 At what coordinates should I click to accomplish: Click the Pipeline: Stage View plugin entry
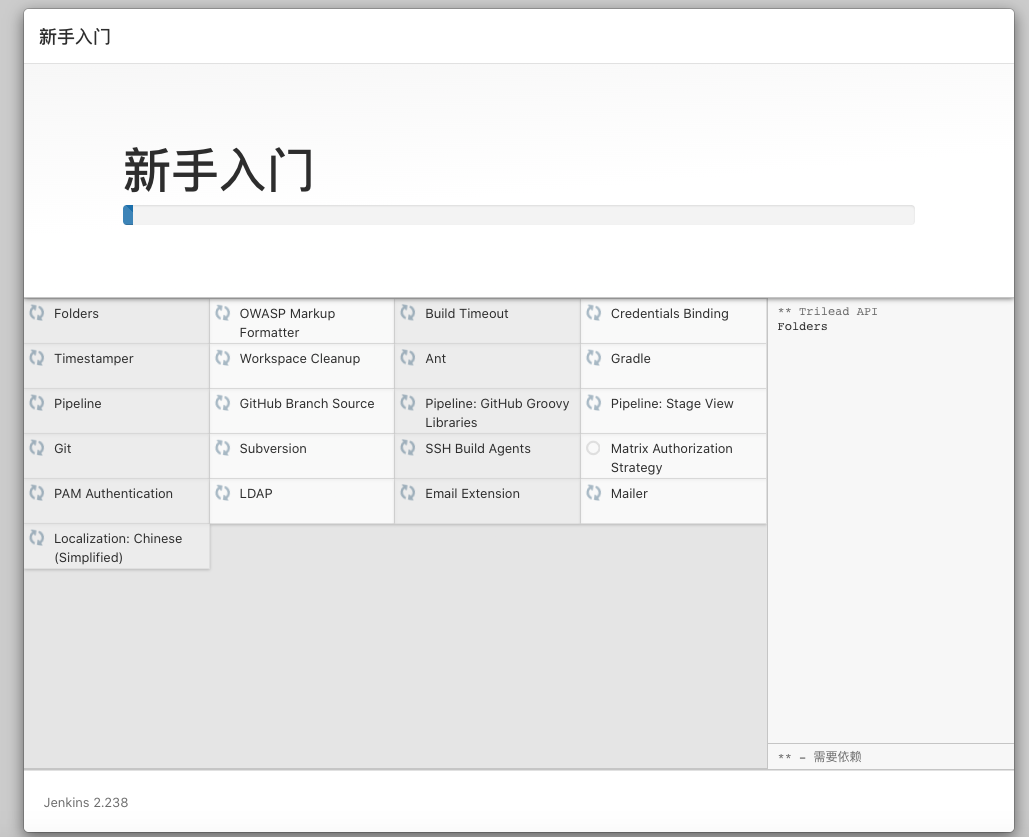point(672,404)
